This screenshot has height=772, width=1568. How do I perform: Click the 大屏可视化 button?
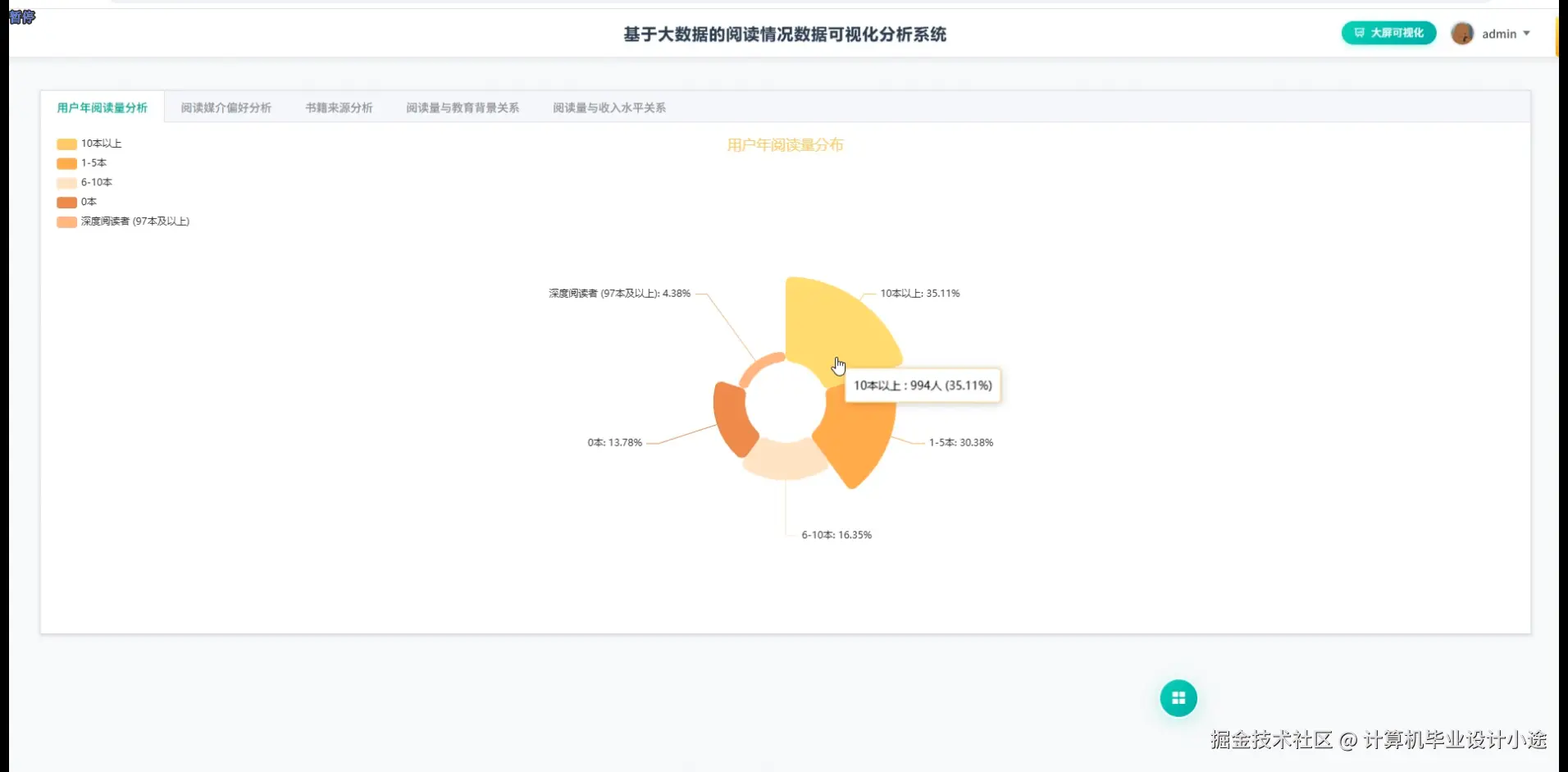click(x=1388, y=34)
